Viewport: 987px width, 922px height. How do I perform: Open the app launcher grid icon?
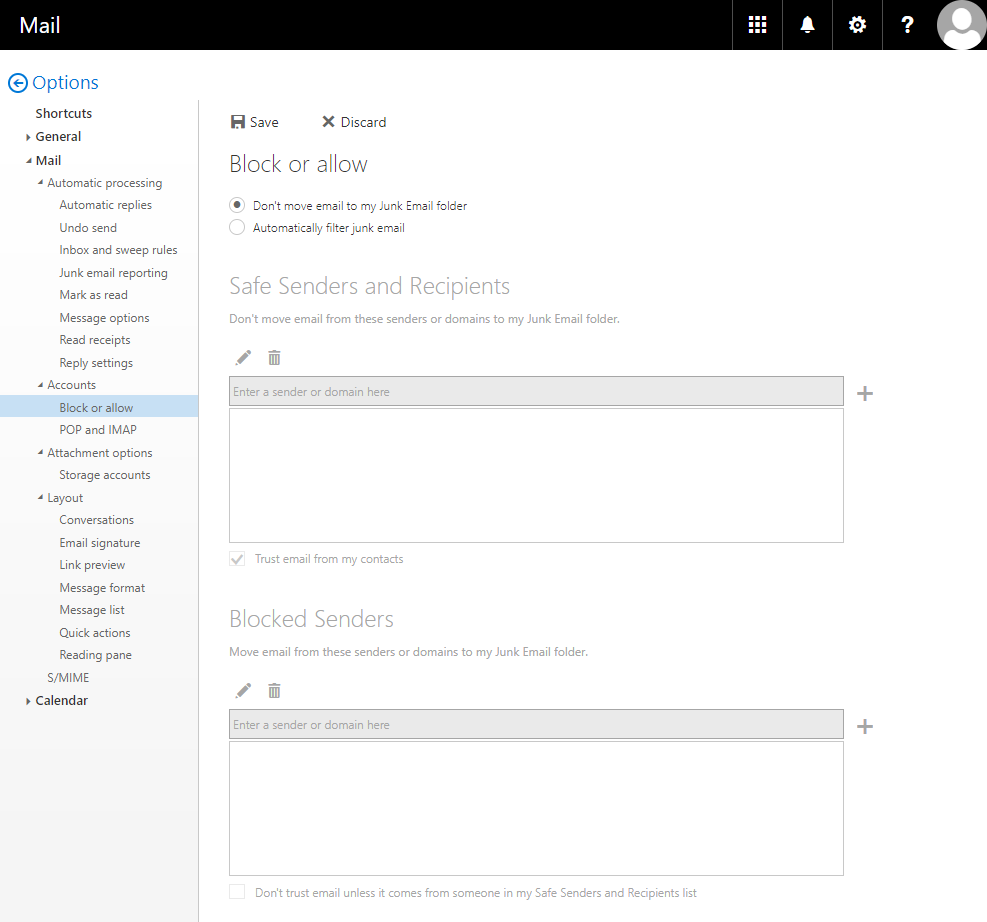point(757,24)
